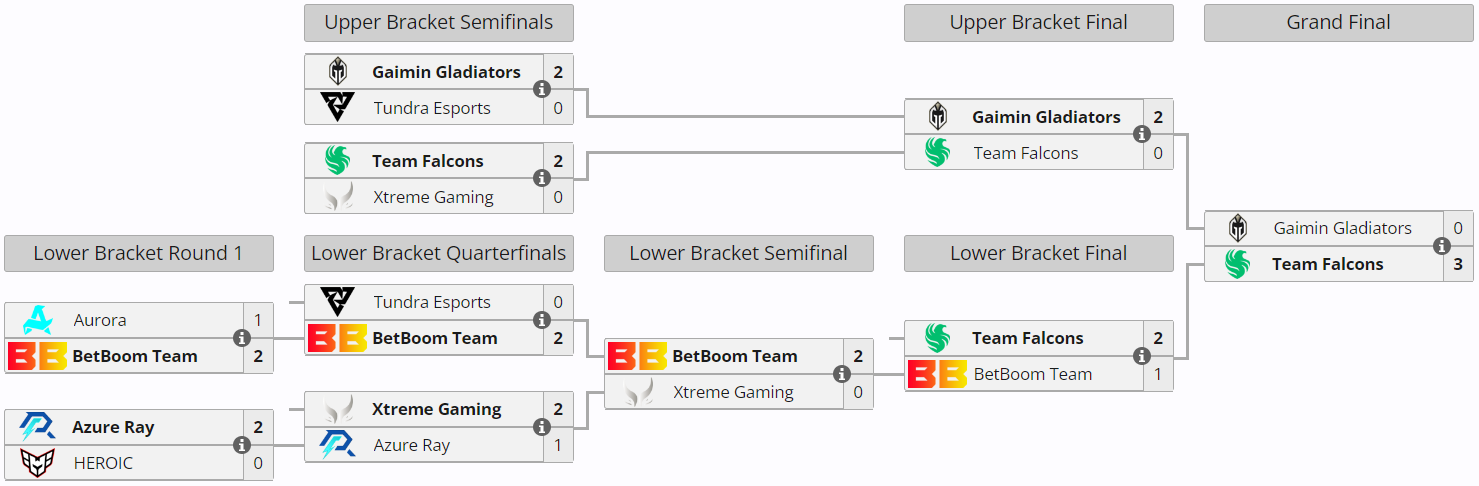Click the Aurora team logo

(x=38, y=320)
